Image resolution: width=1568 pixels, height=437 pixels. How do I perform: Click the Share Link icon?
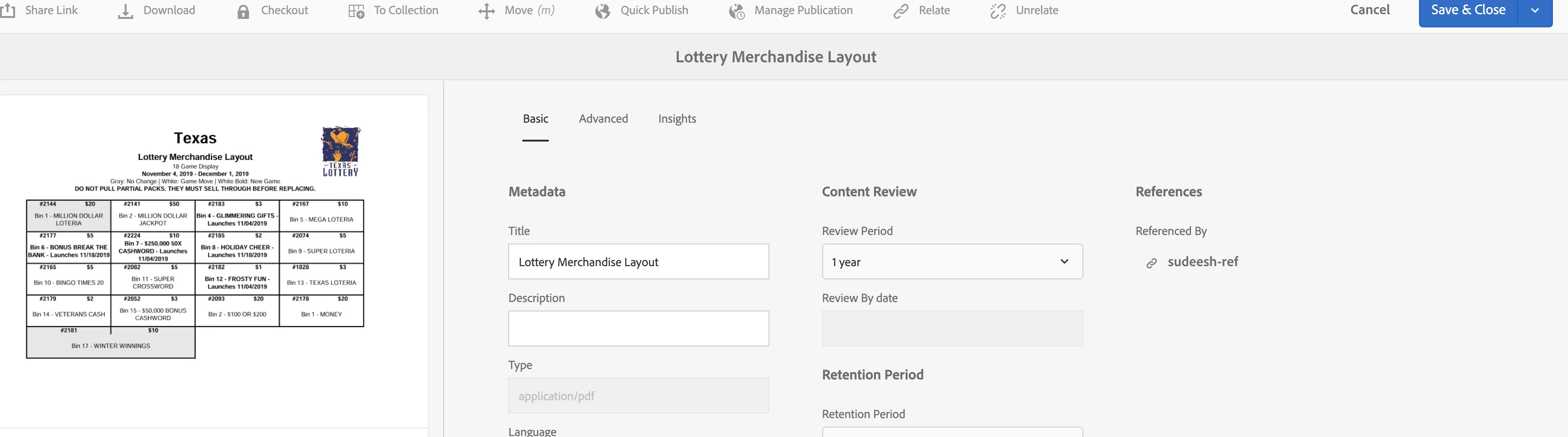click(x=7, y=10)
